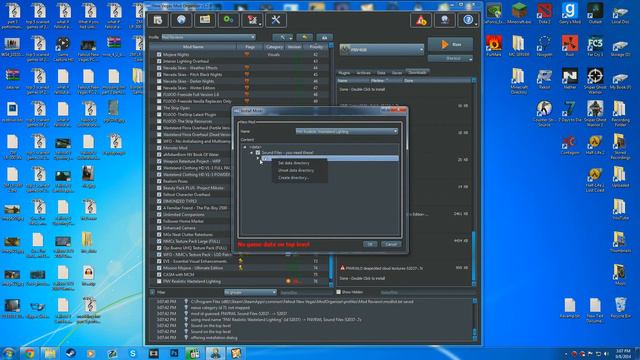
Task: Switch to the Saves tab
Action: 397,73
